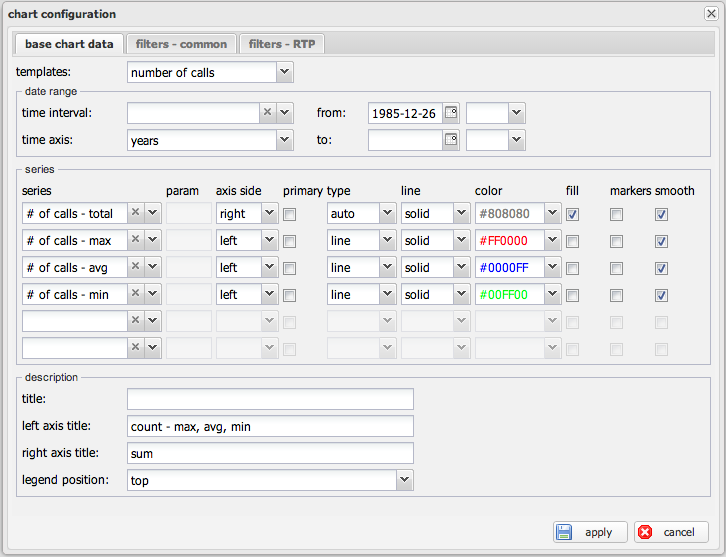The width and height of the screenshot is (726, 557).
Task: Enable primary for '# of calls - max'
Action: [x=290, y=241]
